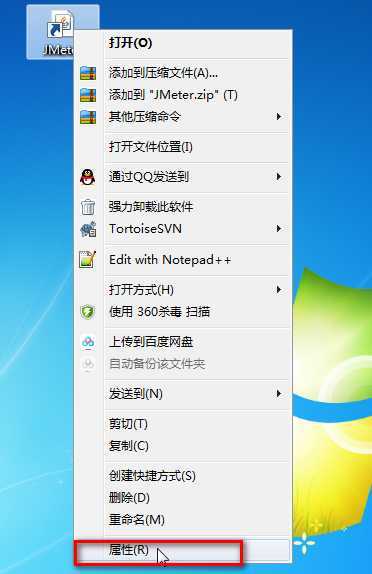Choose 通过QQ发送到 entry
Screen dimensions: 372x574
click(x=183, y=177)
